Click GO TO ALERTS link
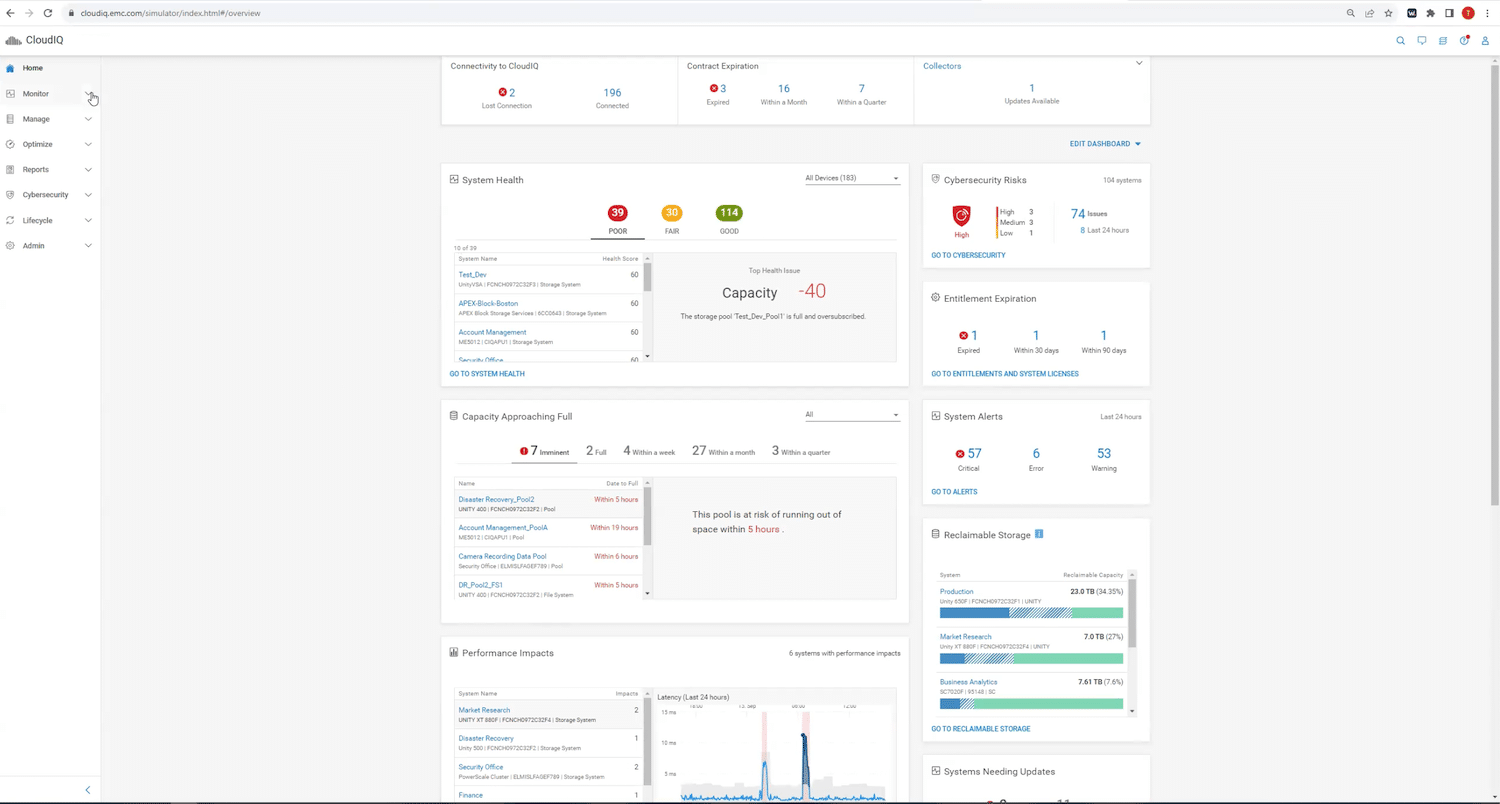The image size is (1500, 804). coord(954,492)
